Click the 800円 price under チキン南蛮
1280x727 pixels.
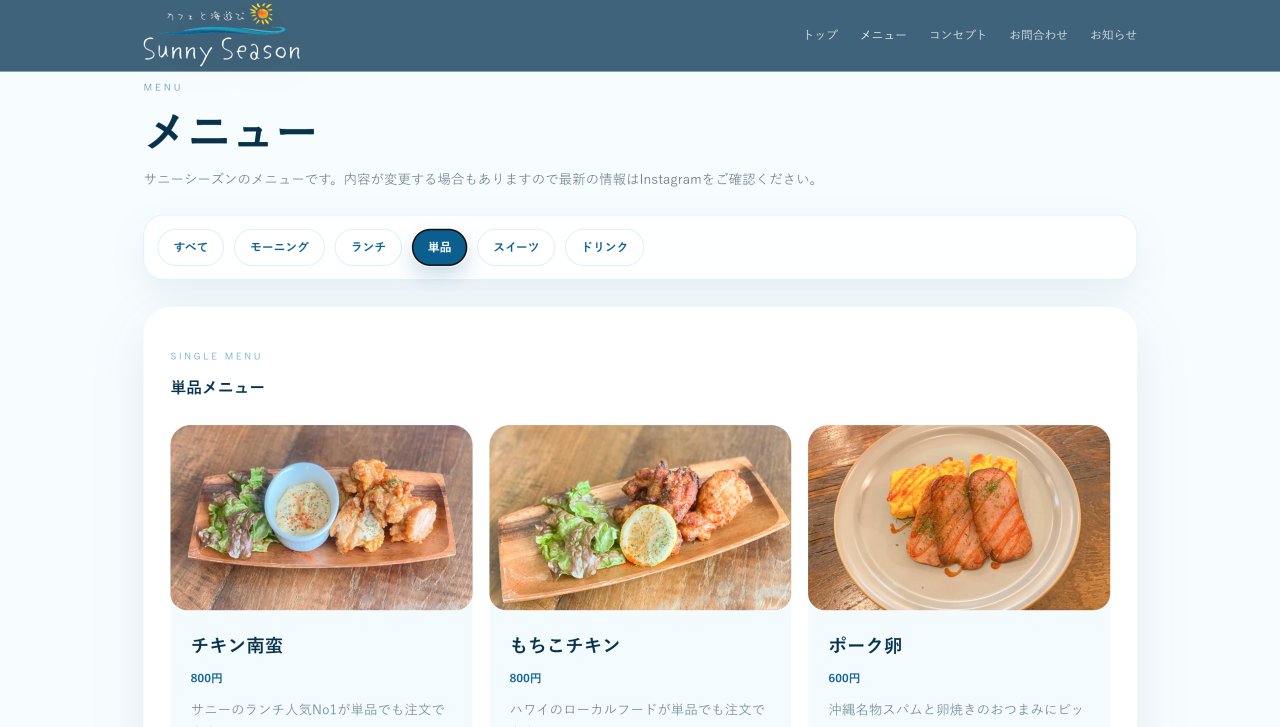pos(207,678)
